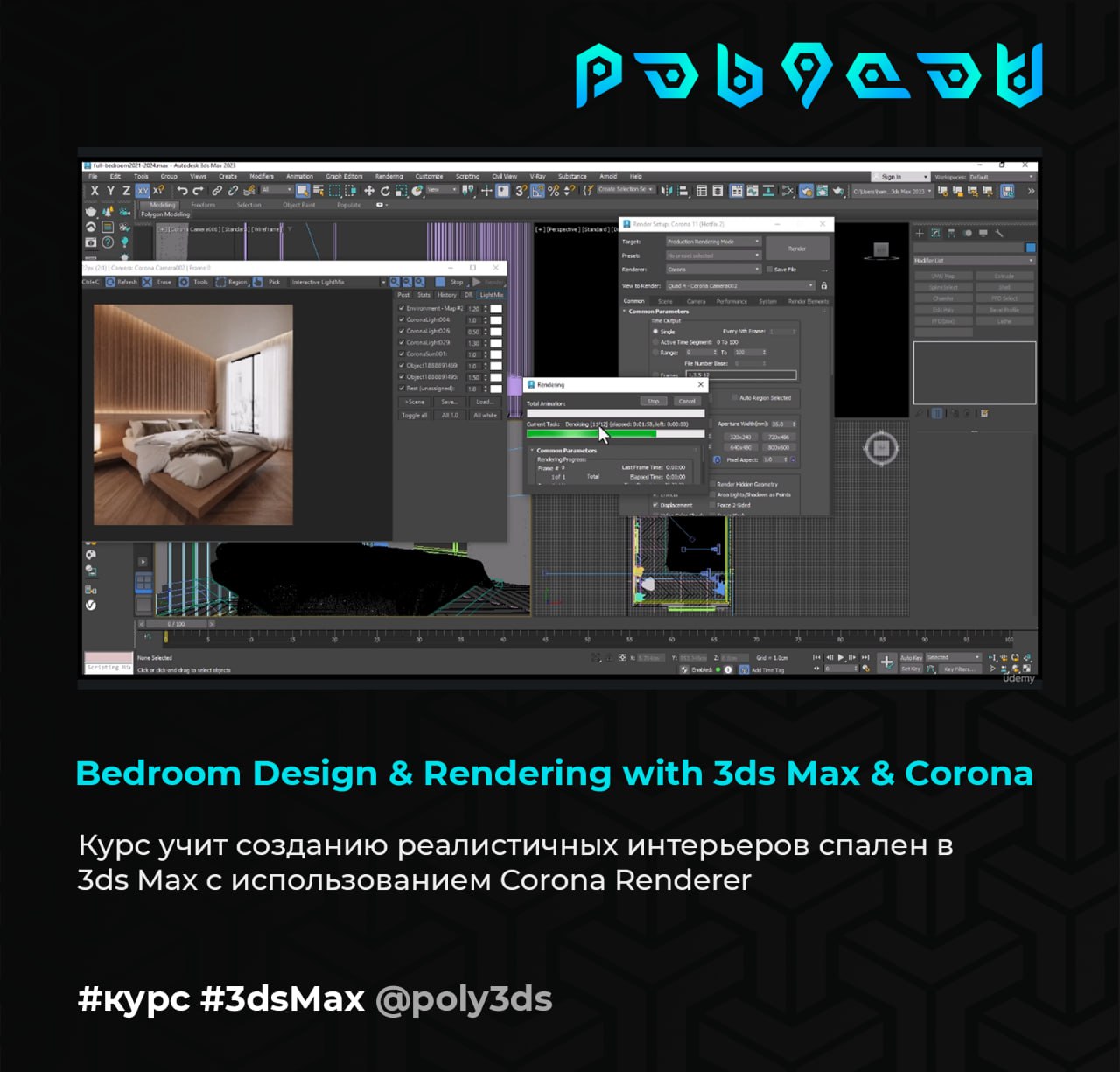Open the Modifier List dropdown
1120x1072 pixels.
pyautogui.click(x=974, y=260)
